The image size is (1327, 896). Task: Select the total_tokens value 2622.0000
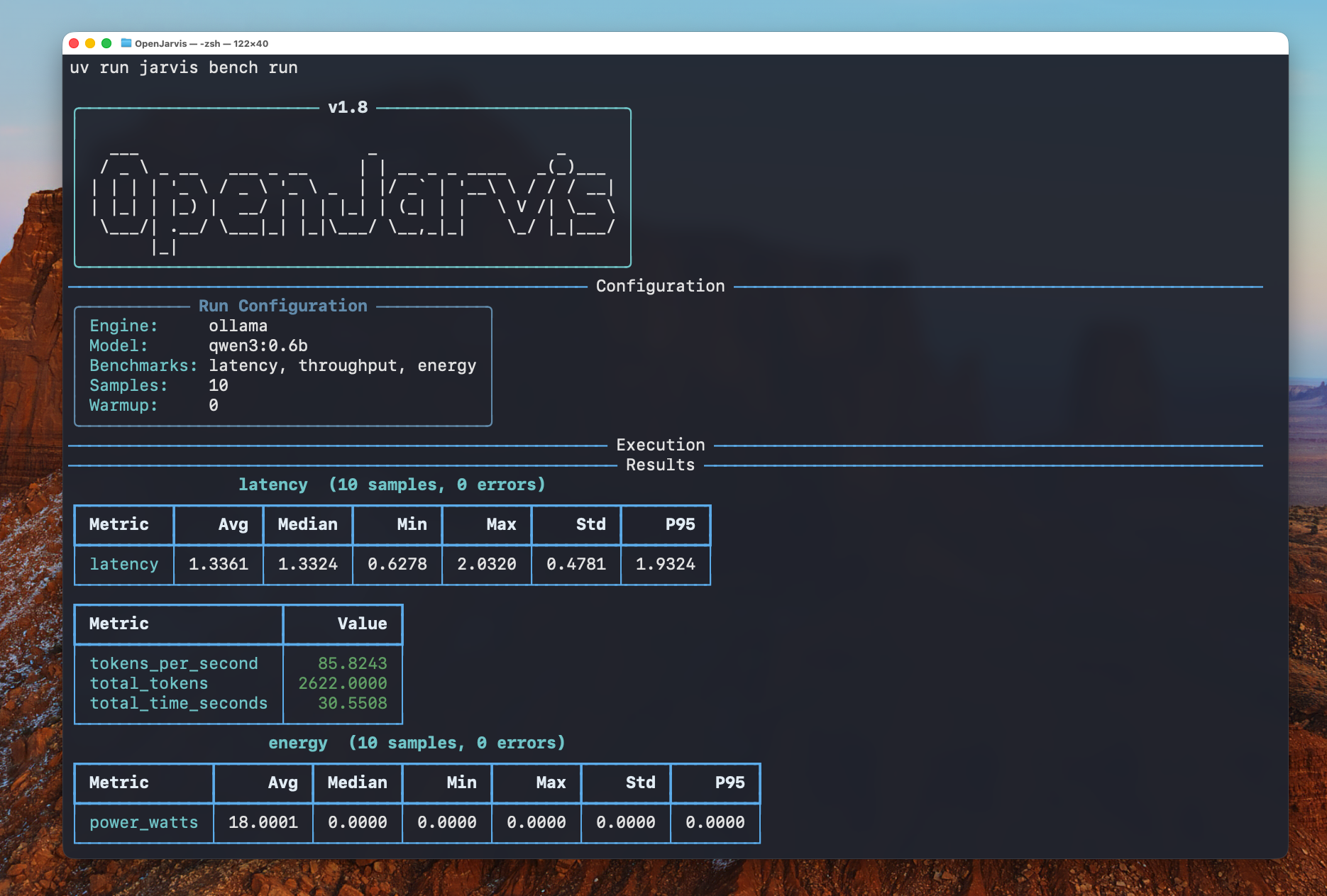click(343, 683)
